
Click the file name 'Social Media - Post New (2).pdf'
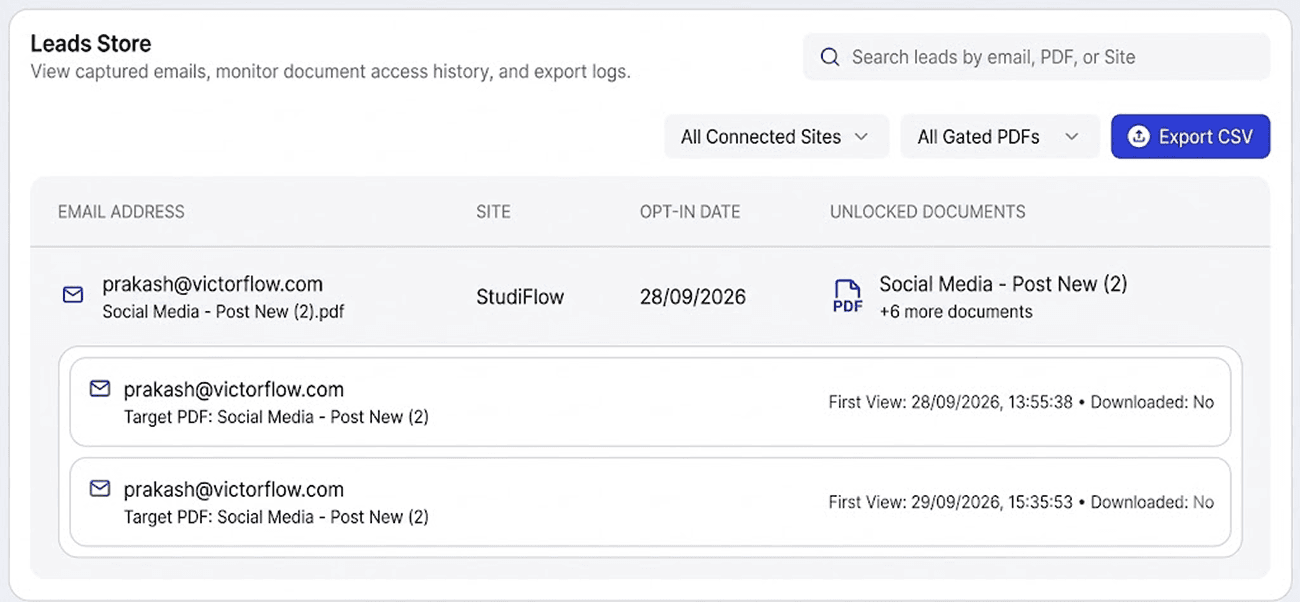pyautogui.click(x=223, y=312)
